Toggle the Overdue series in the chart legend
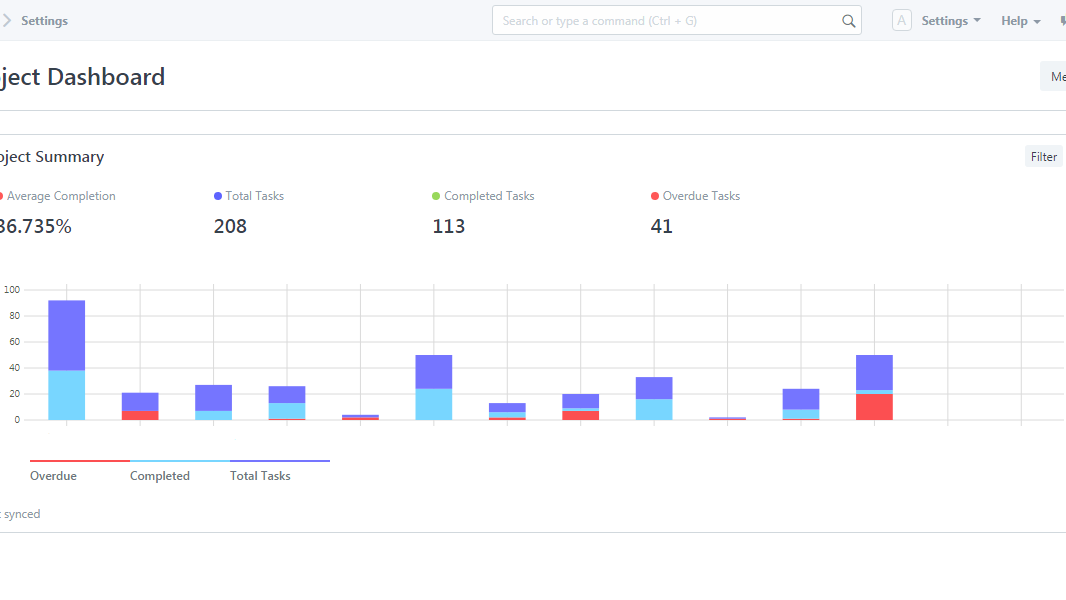The height and width of the screenshot is (600, 1066). (54, 476)
